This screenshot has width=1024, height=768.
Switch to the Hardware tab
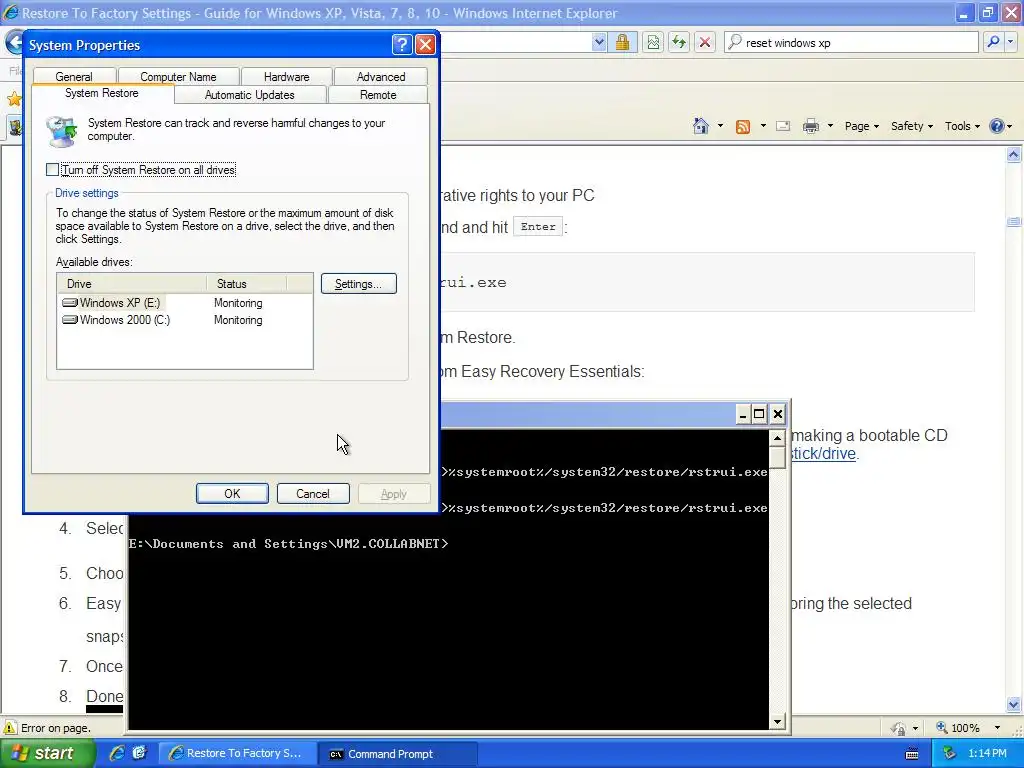click(287, 76)
